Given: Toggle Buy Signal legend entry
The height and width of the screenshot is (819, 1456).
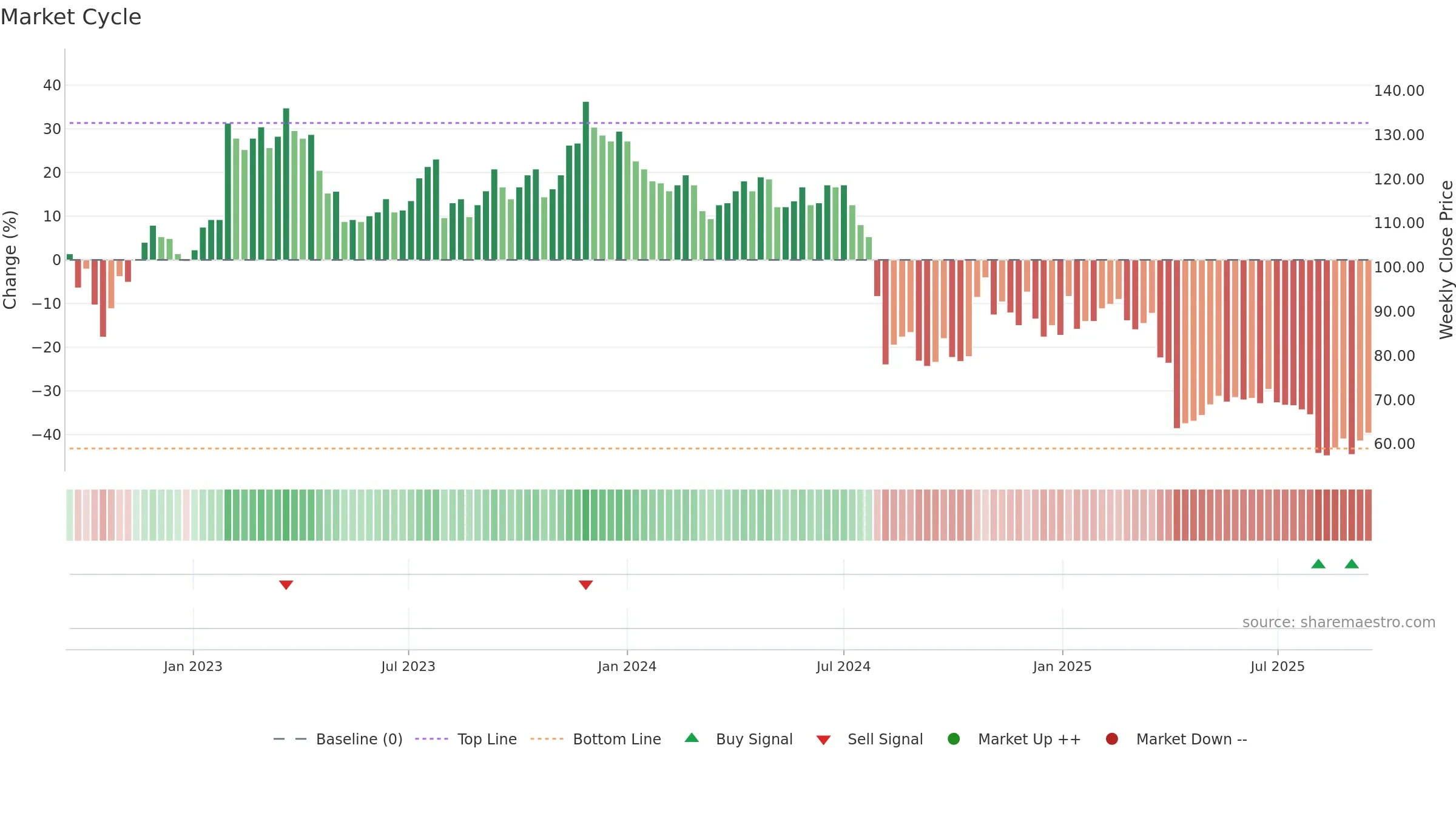Looking at the screenshot, I should point(738,739).
